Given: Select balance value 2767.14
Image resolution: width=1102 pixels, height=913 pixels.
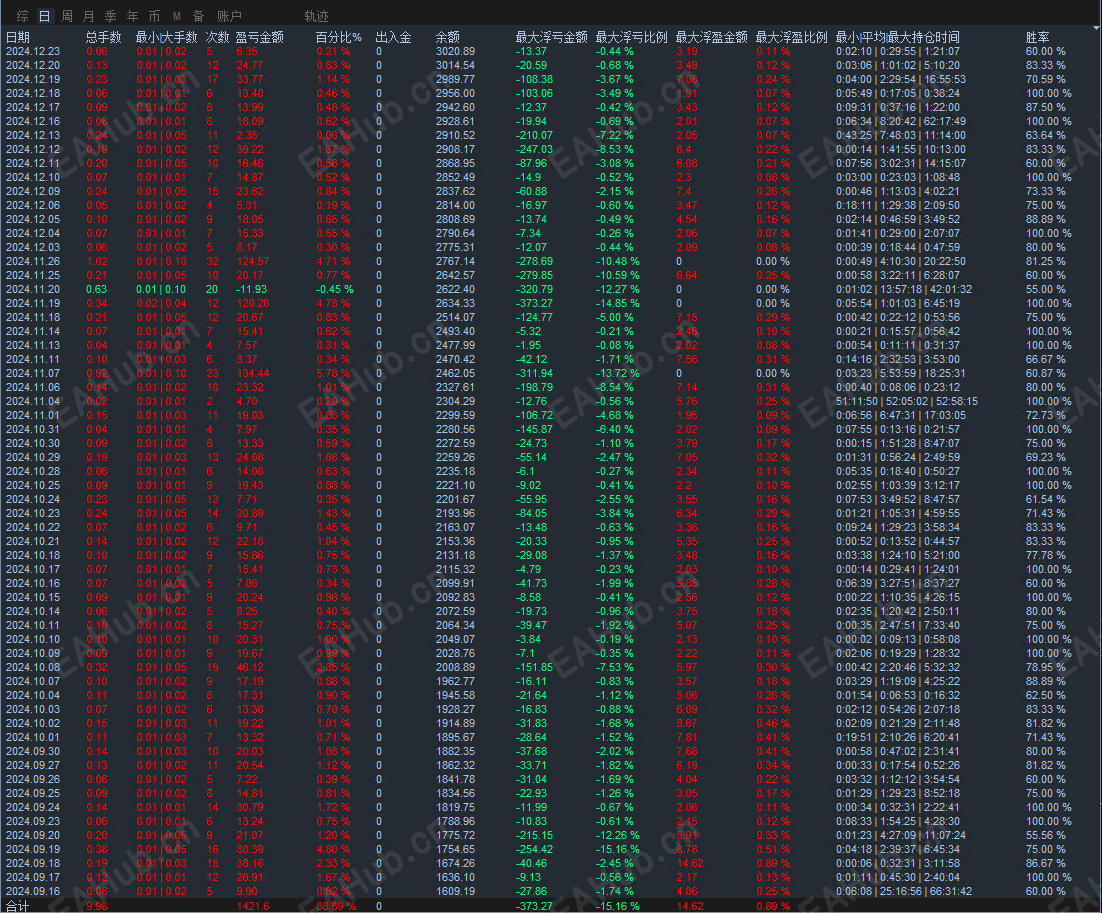Looking at the screenshot, I should click(455, 261).
